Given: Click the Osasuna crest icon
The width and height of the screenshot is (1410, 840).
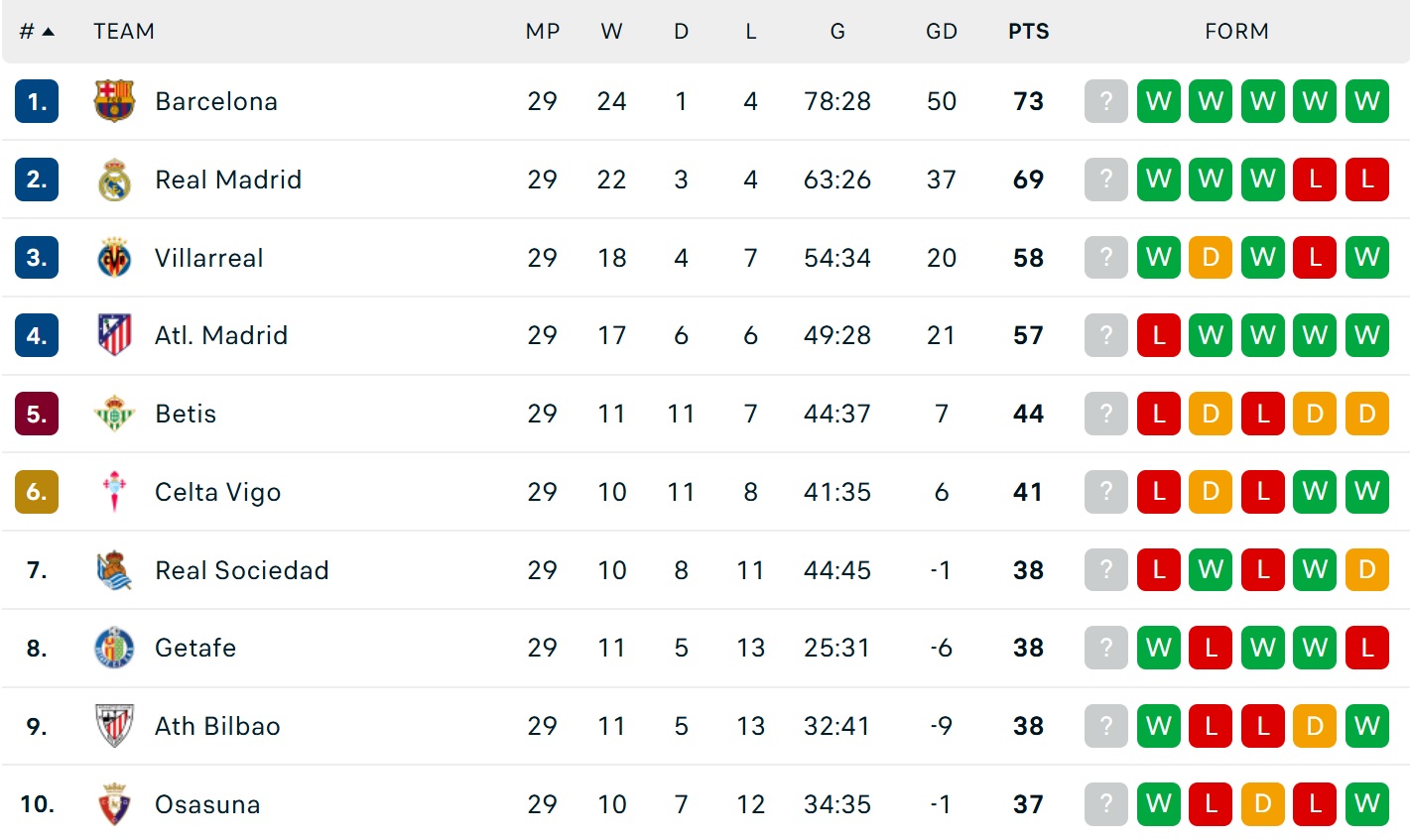Looking at the screenshot, I should coord(114,804).
